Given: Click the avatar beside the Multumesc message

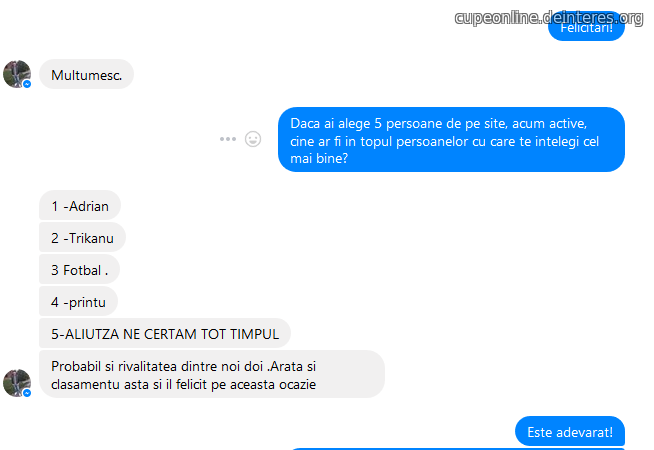Looking at the screenshot, I should pos(17,74).
